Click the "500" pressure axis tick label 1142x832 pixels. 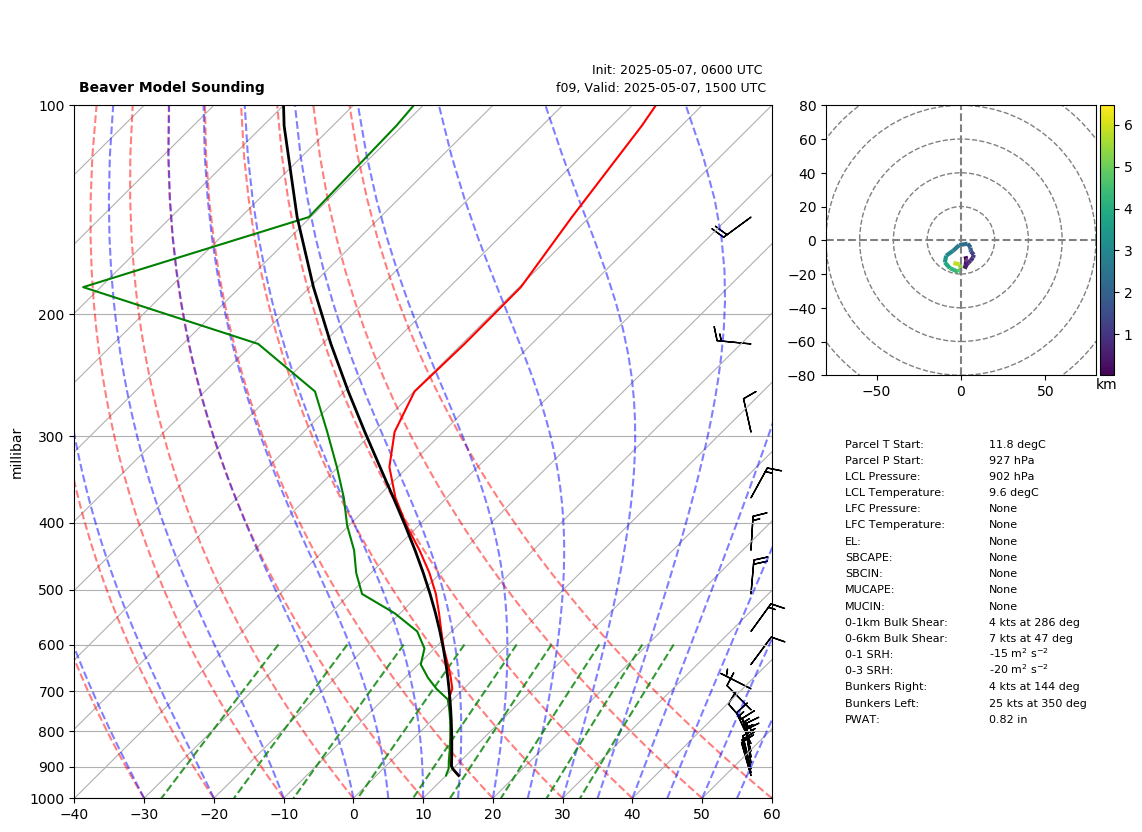pos(51,590)
